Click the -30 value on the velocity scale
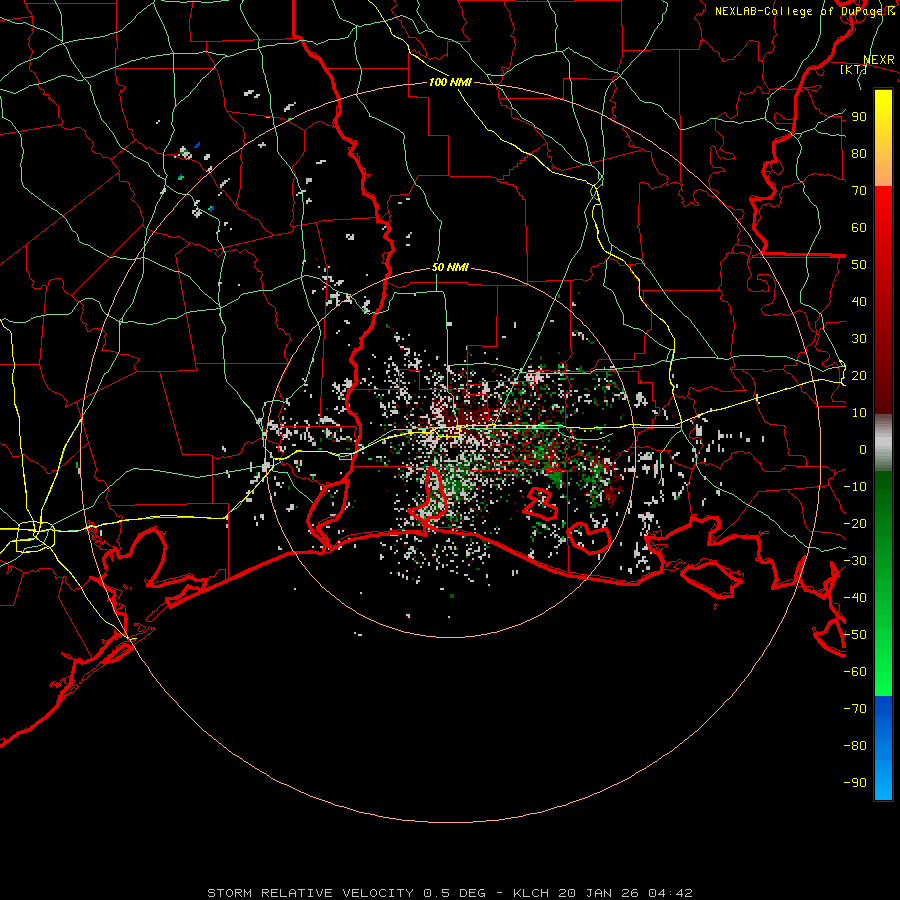Image resolution: width=900 pixels, height=900 pixels. tap(855, 561)
